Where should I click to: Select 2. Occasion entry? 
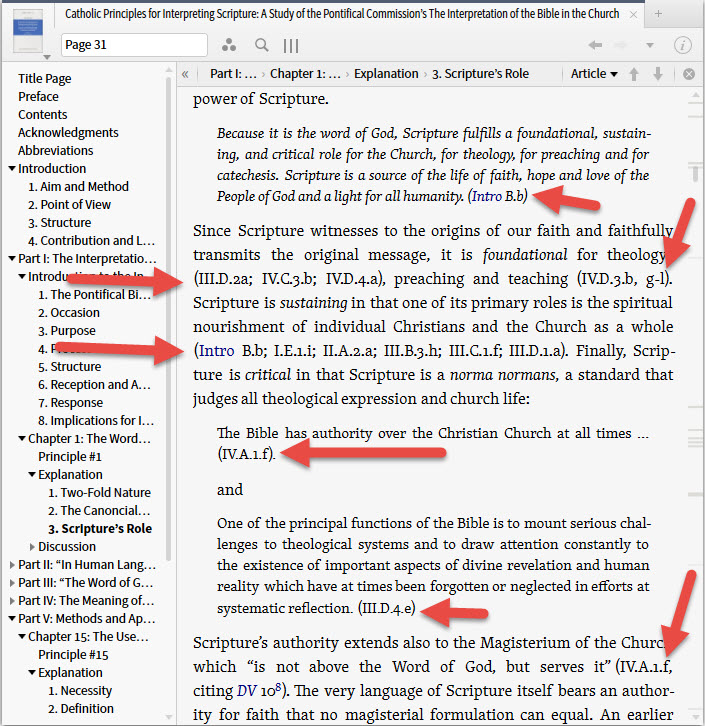[69, 313]
